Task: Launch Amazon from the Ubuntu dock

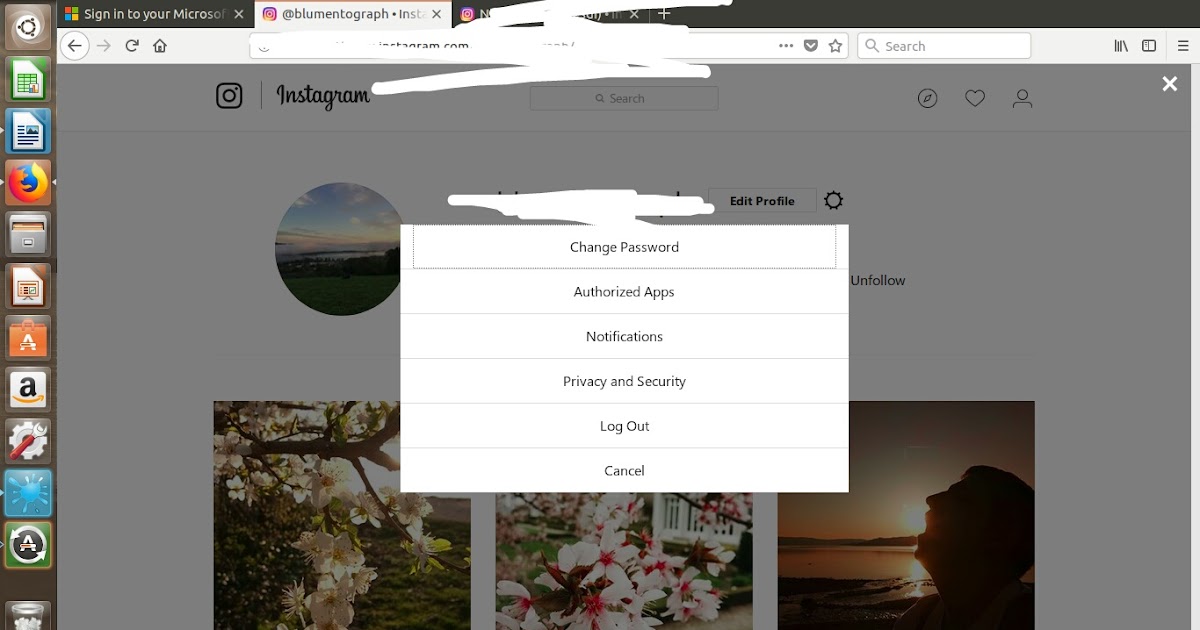Action: click(28, 388)
